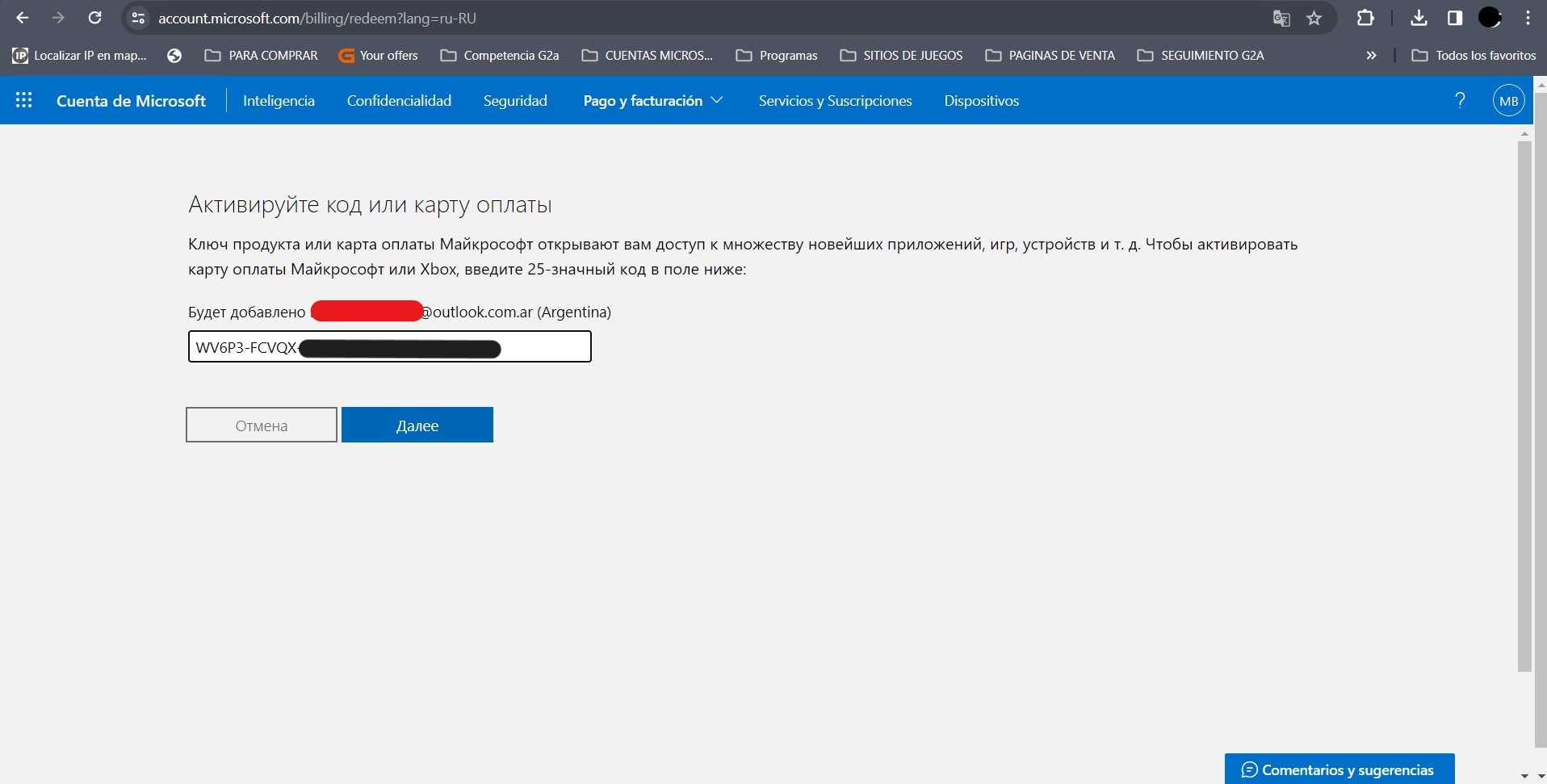
Task: Open the MB account avatar menu
Action: pos(1508,101)
